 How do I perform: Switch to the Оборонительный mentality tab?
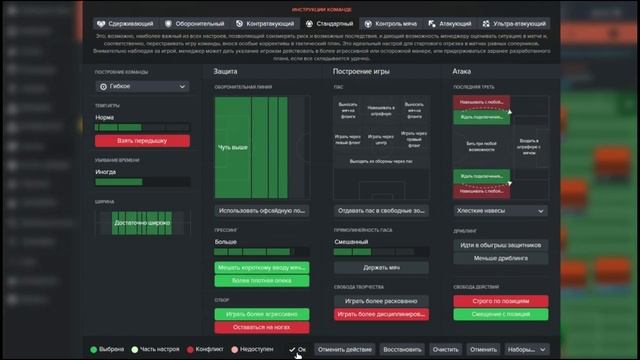[x=195, y=24]
